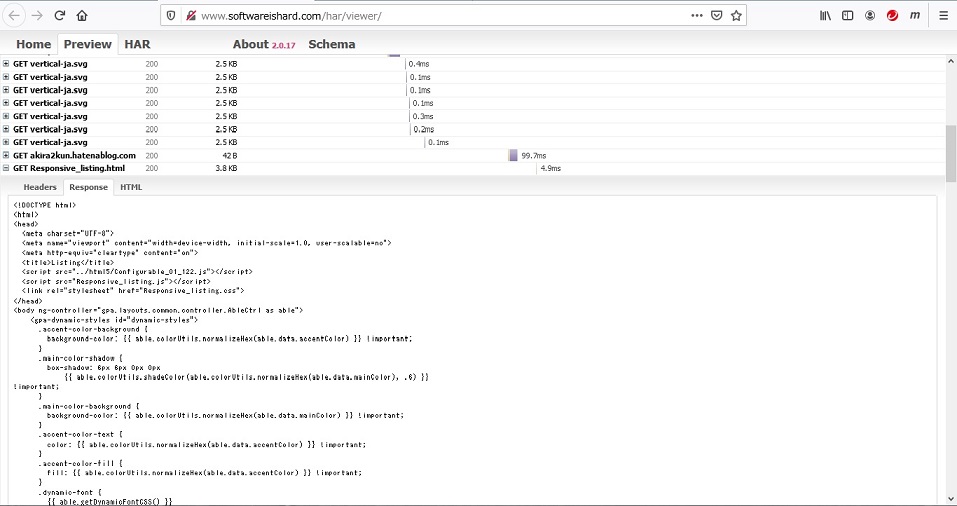Expand the vertical-ja.svg request with 0.4ms

[5, 63]
